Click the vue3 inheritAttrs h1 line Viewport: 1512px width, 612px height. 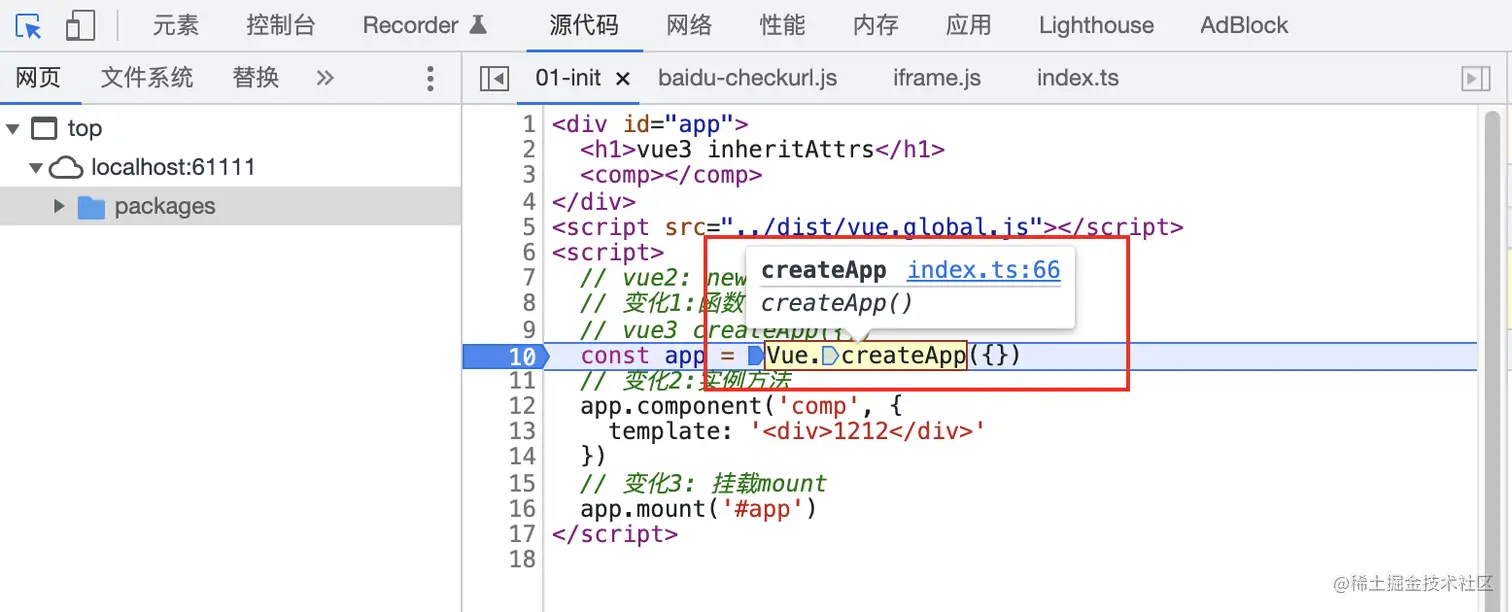click(762, 150)
